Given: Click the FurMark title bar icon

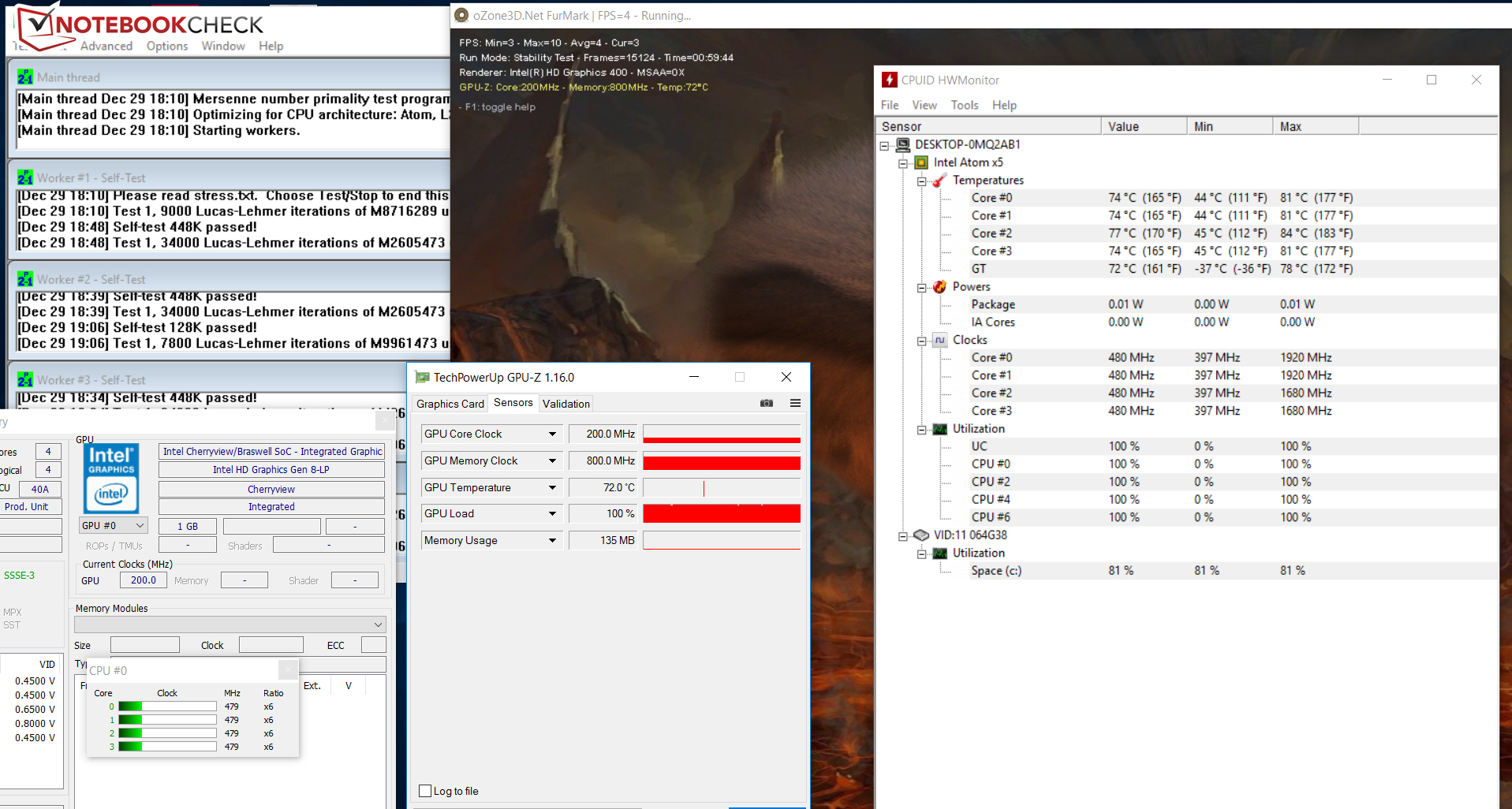Looking at the screenshot, I should point(461,15).
